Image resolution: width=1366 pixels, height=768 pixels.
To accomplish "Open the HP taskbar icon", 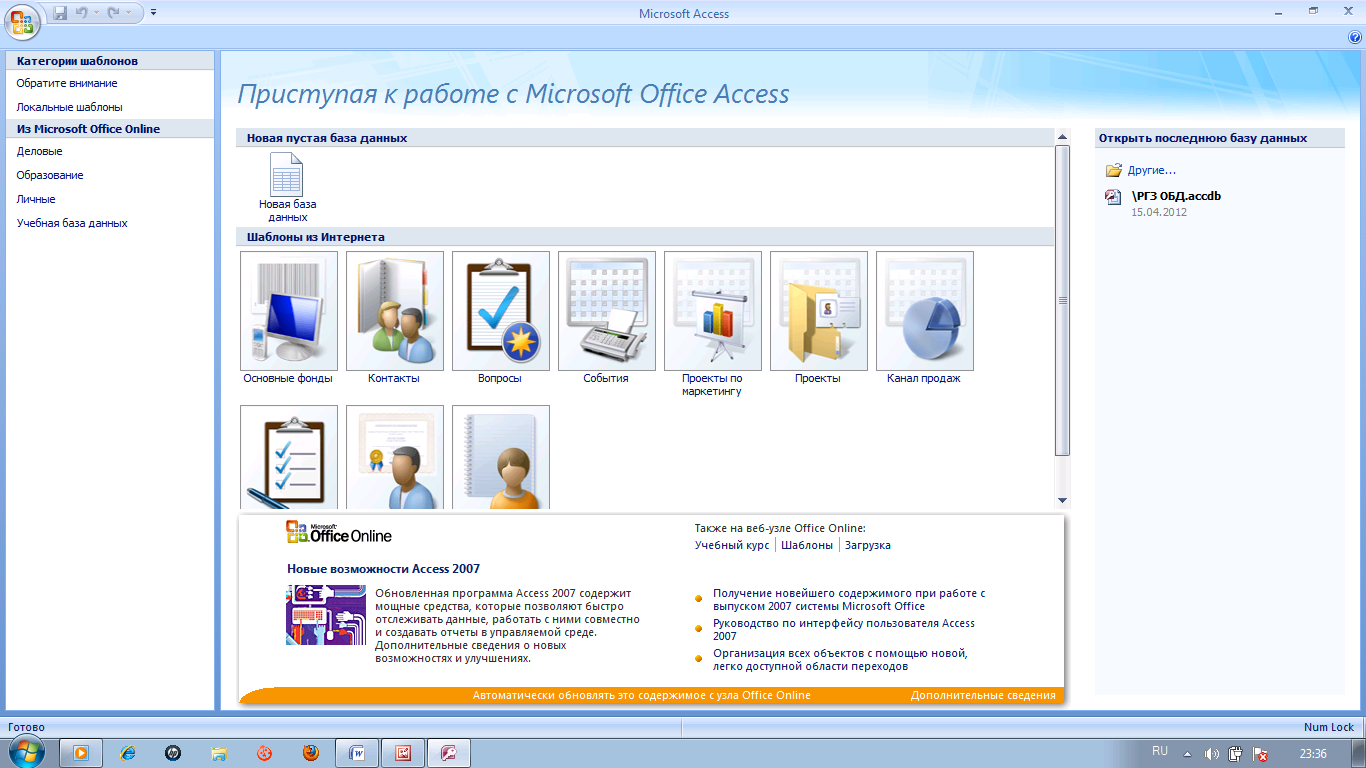I will click(x=172, y=753).
